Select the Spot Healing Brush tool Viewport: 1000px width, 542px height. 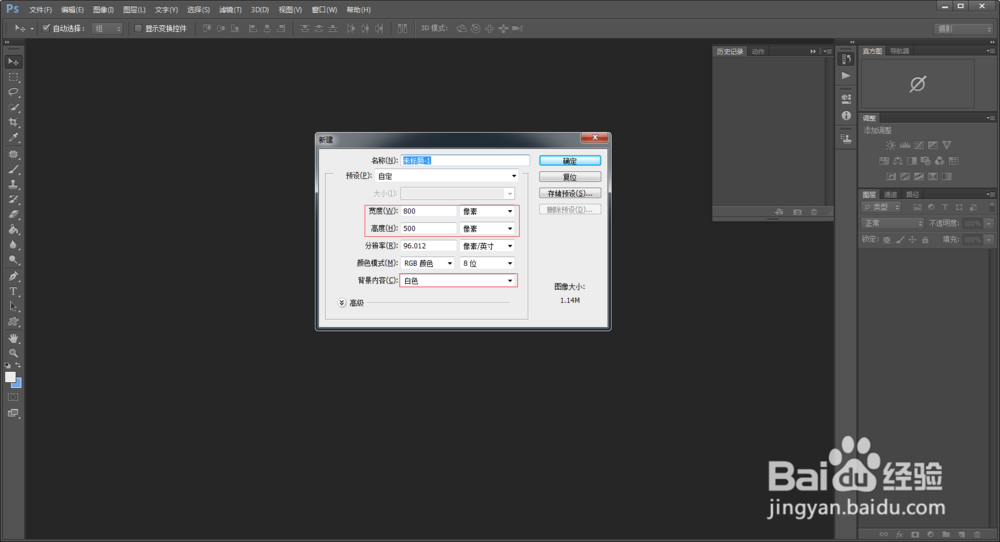click(13, 154)
